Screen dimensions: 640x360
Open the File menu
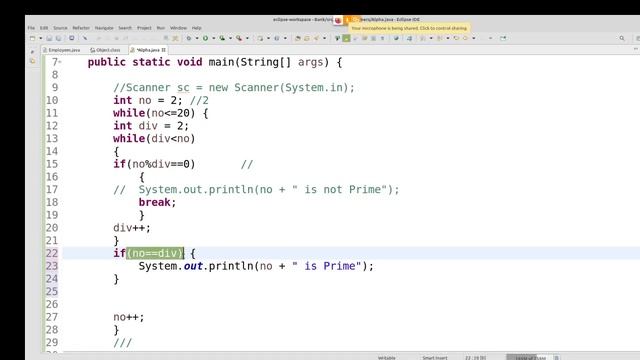(x=31, y=28)
